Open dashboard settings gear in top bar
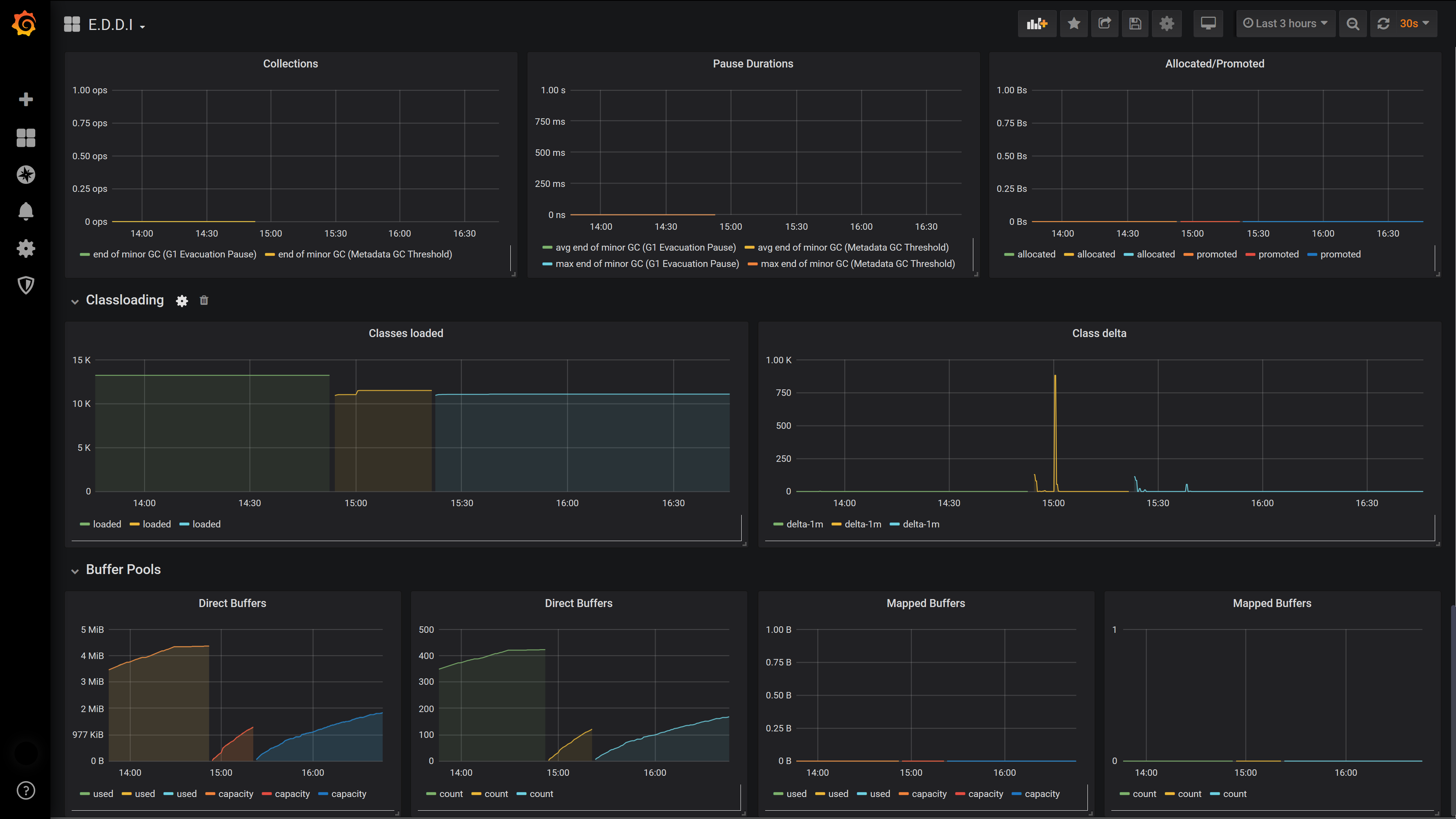This screenshot has height=819, width=1456. 1167,24
